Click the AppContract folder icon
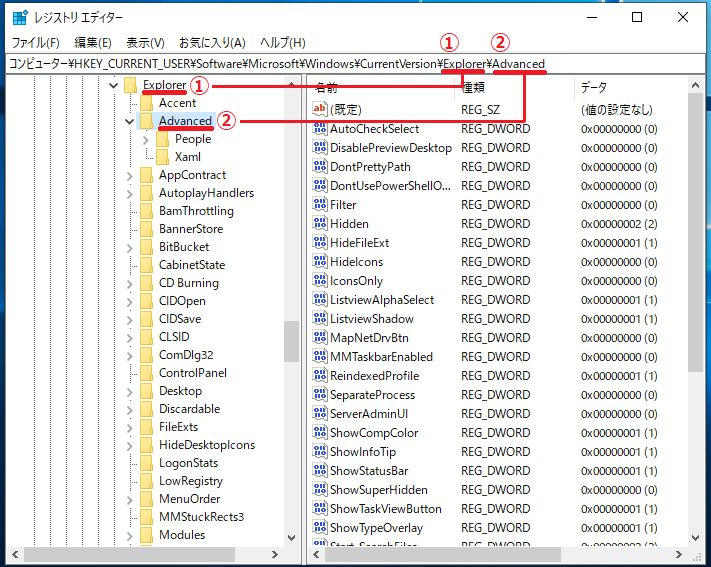711x567 pixels. (146, 175)
